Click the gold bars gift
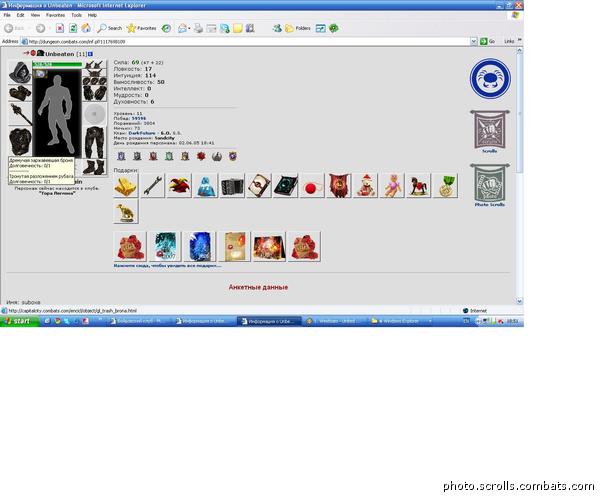 coord(126,186)
